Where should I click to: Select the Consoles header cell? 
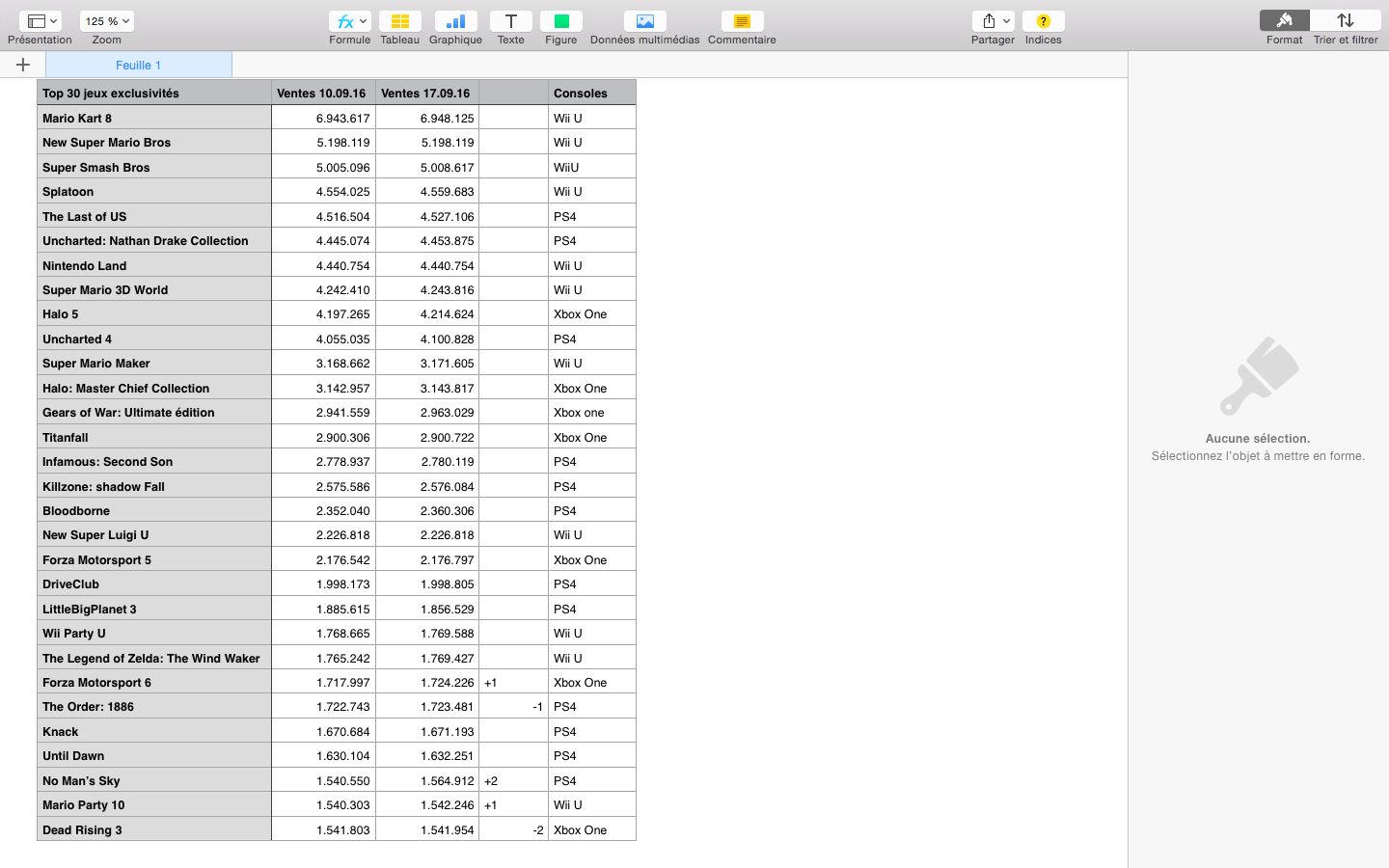coord(592,93)
